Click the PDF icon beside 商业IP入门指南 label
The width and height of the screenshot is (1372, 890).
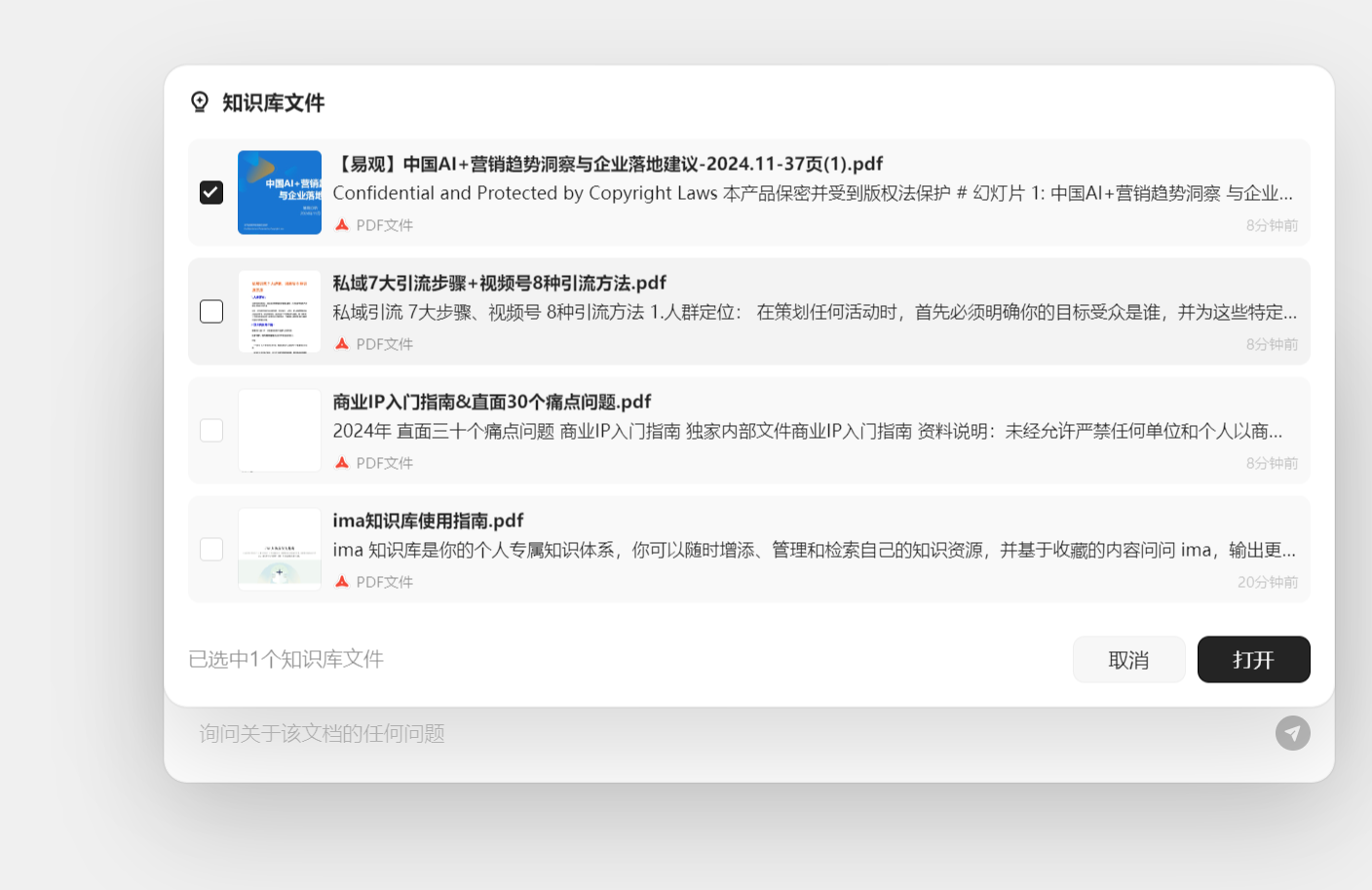click(342, 462)
